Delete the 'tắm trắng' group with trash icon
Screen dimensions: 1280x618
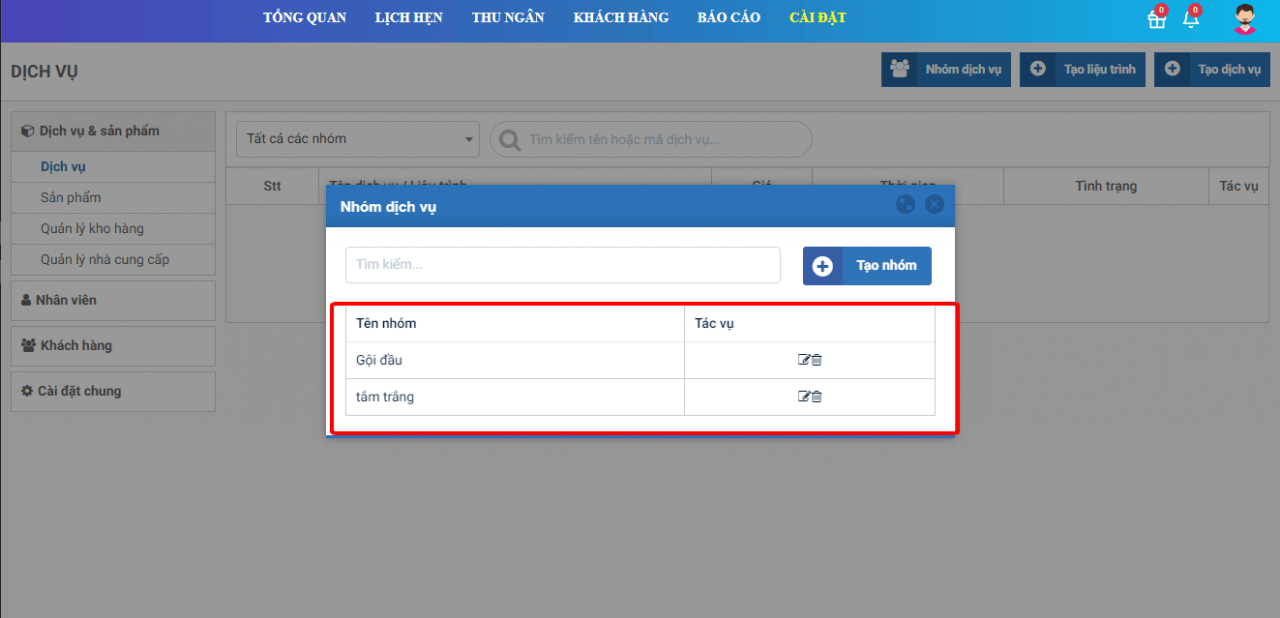tap(816, 397)
